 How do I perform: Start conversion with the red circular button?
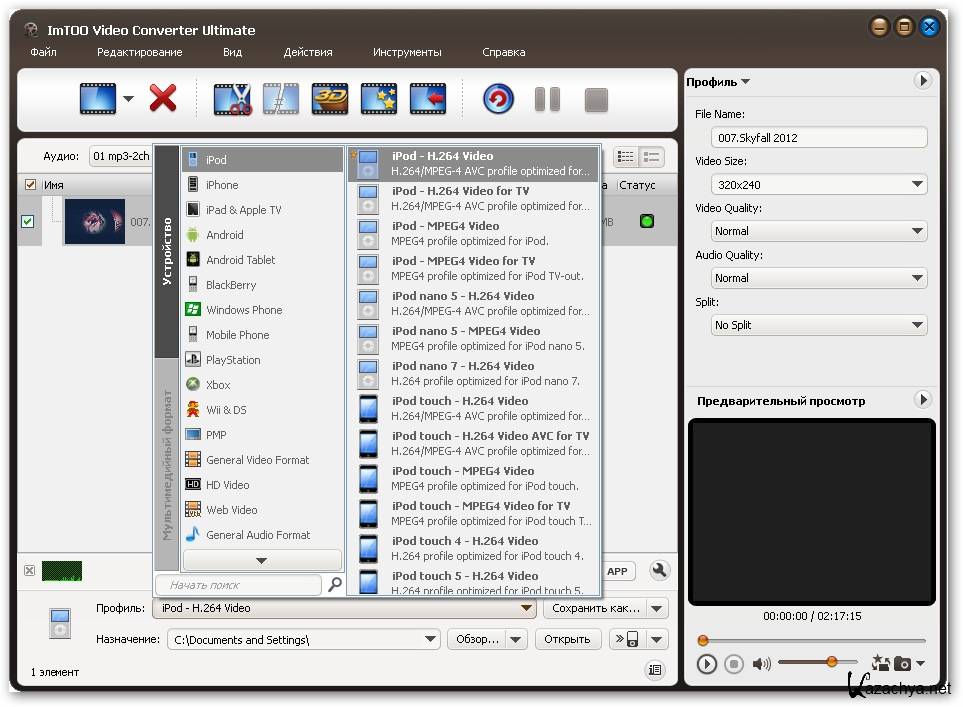click(498, 99)
